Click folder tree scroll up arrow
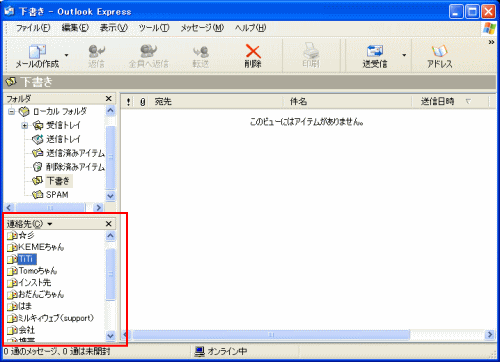500x362 pixels. pyautogui.click(x=111, y=111)
